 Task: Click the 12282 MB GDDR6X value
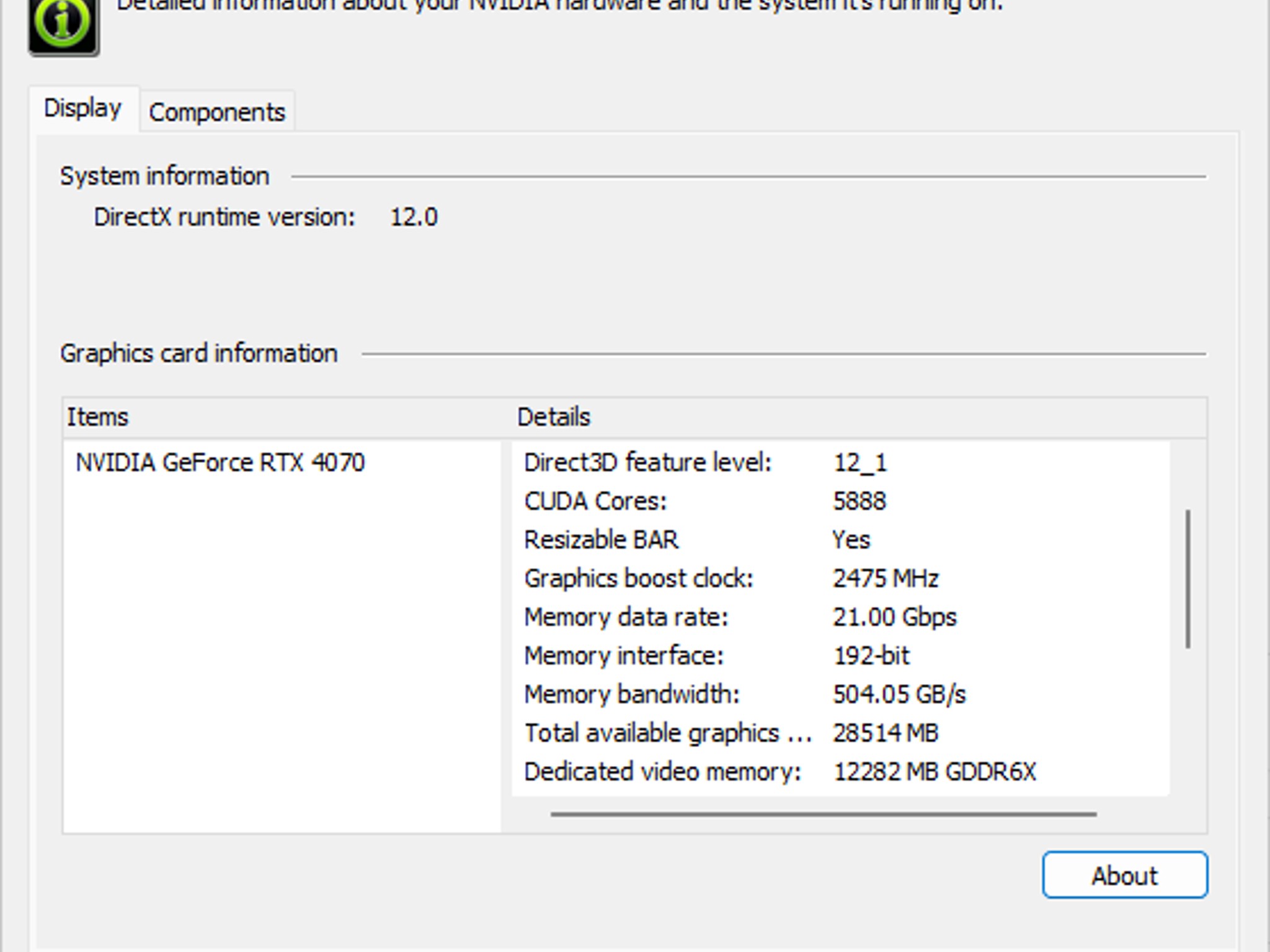coord(935,772)
